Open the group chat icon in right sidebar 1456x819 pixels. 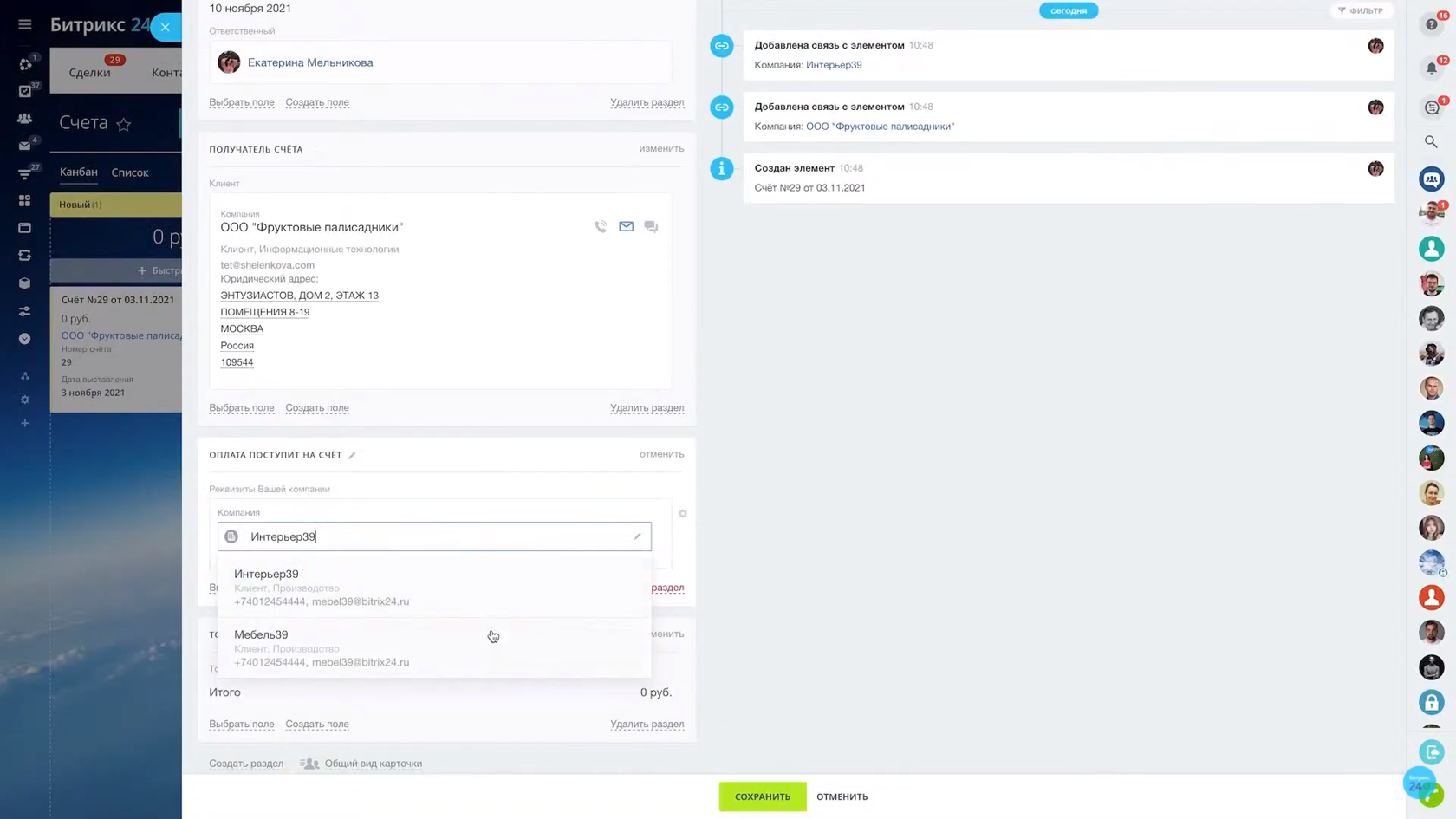1431,179
